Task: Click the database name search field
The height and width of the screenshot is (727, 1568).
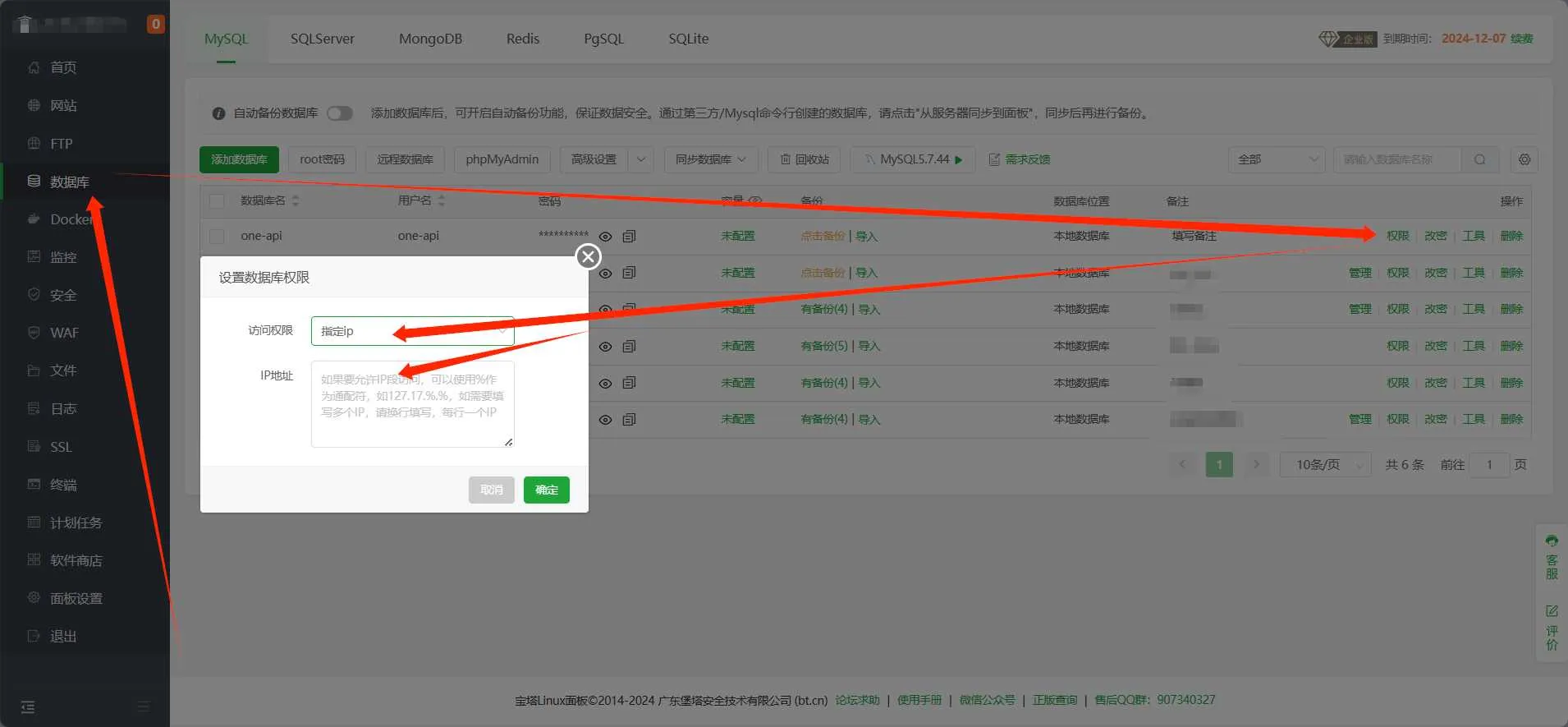Action: coord(1397,159)
